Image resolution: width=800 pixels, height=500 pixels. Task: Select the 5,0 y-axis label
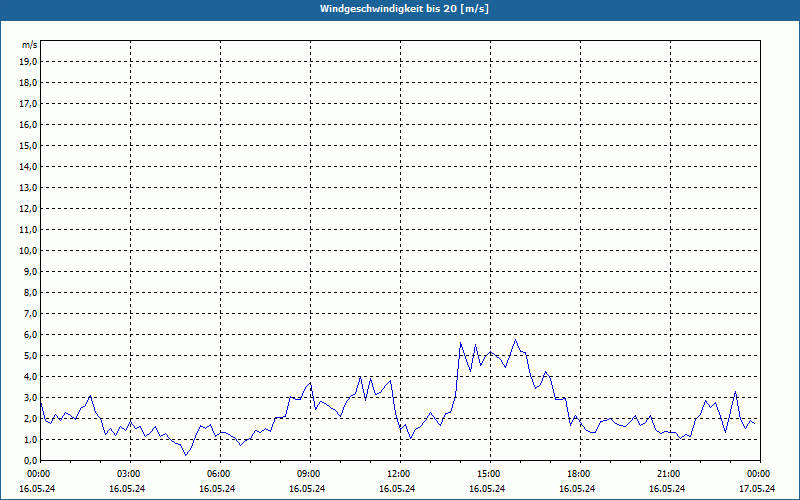pos(31,355)
